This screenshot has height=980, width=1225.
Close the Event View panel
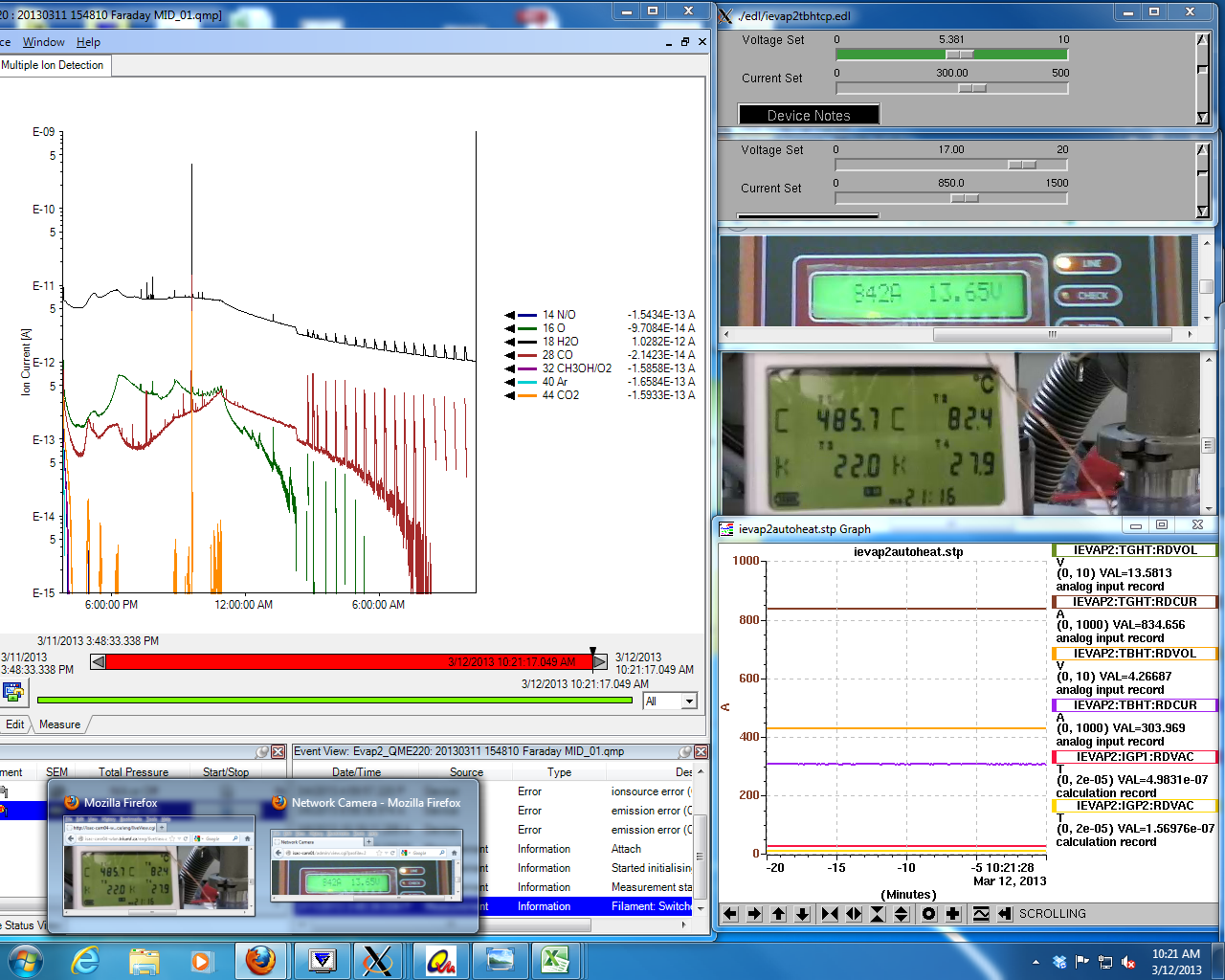click(x=701, y=752)
